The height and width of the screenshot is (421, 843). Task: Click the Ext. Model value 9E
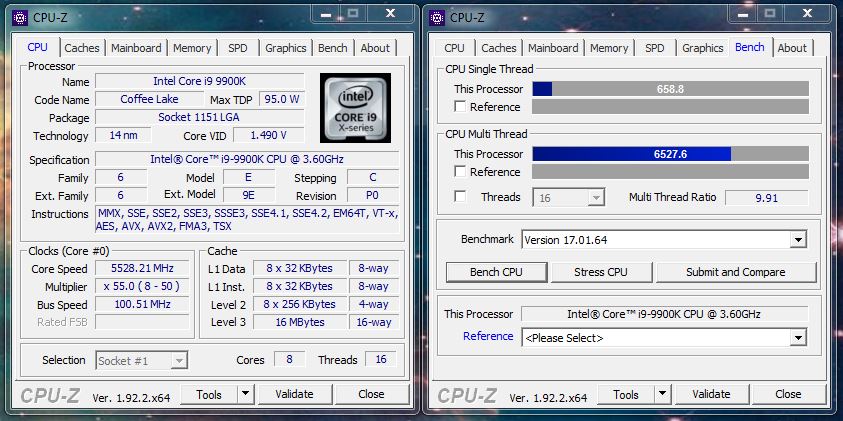(248, 195)
